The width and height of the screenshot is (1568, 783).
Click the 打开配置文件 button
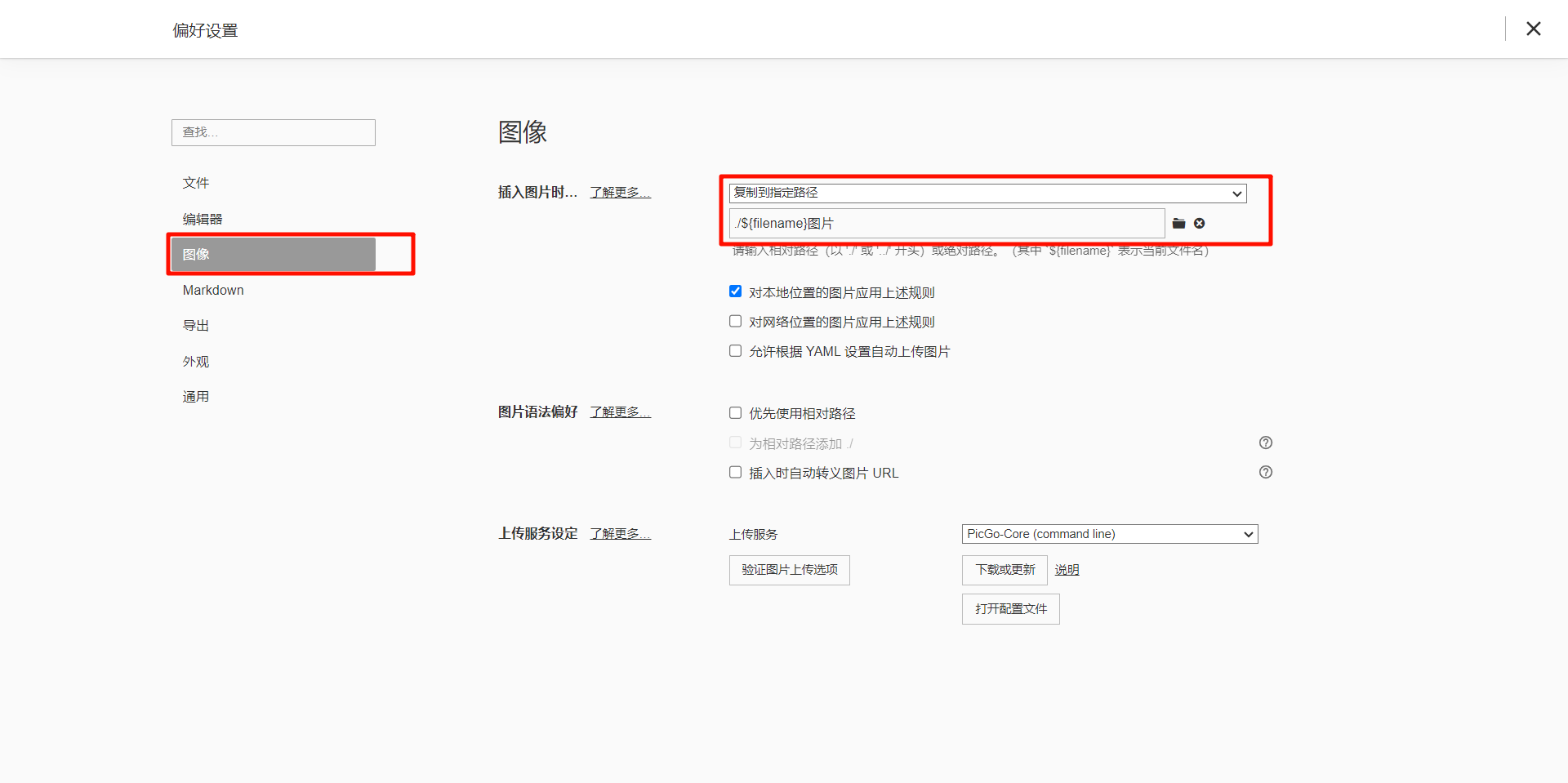pos(1011,609)
